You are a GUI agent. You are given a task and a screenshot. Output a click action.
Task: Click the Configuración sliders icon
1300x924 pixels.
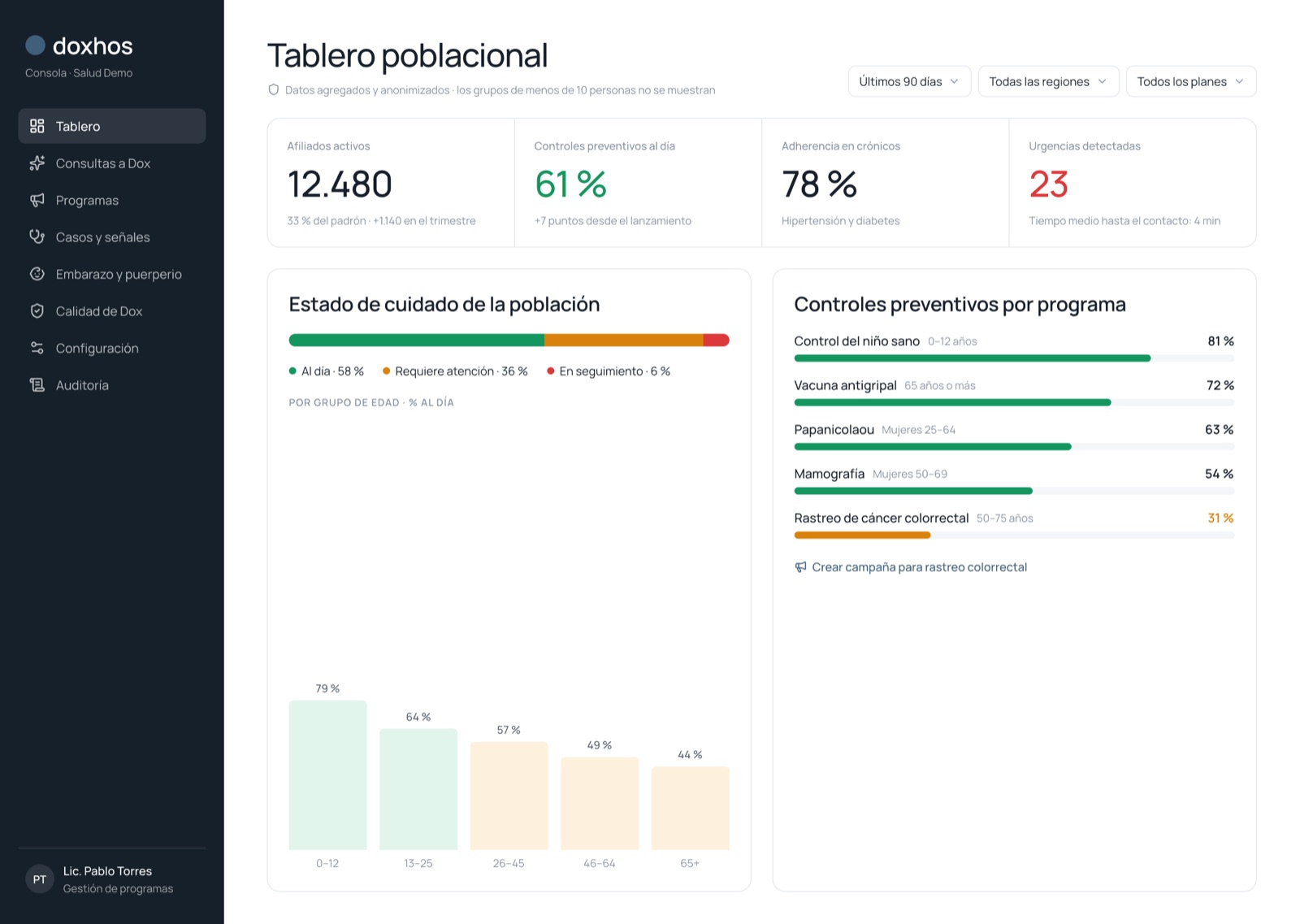(37, 348)
